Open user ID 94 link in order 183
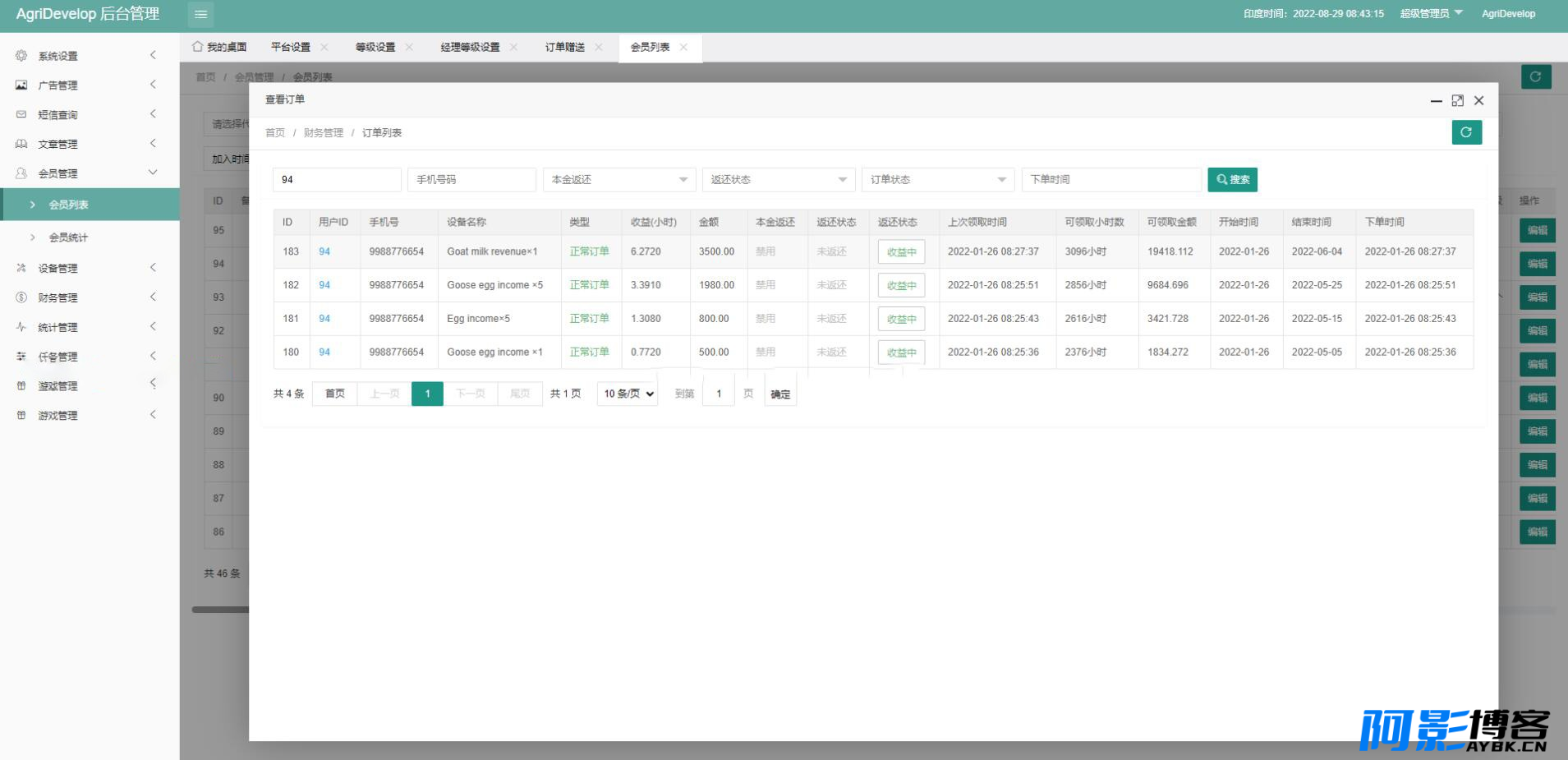 tap(324, 251)
